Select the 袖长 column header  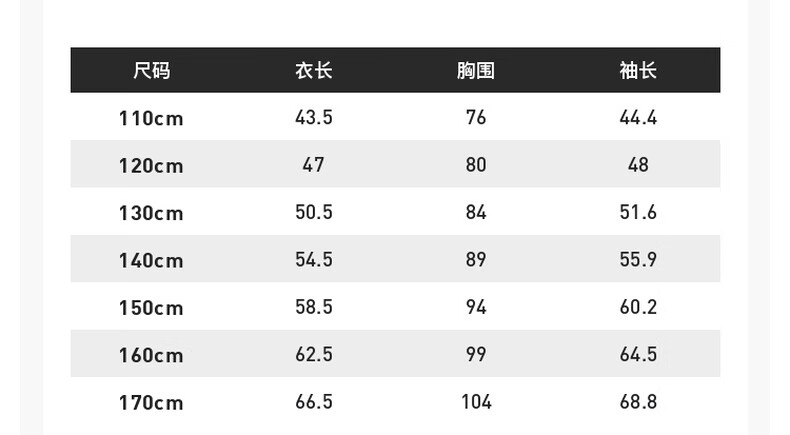point(638,71)
